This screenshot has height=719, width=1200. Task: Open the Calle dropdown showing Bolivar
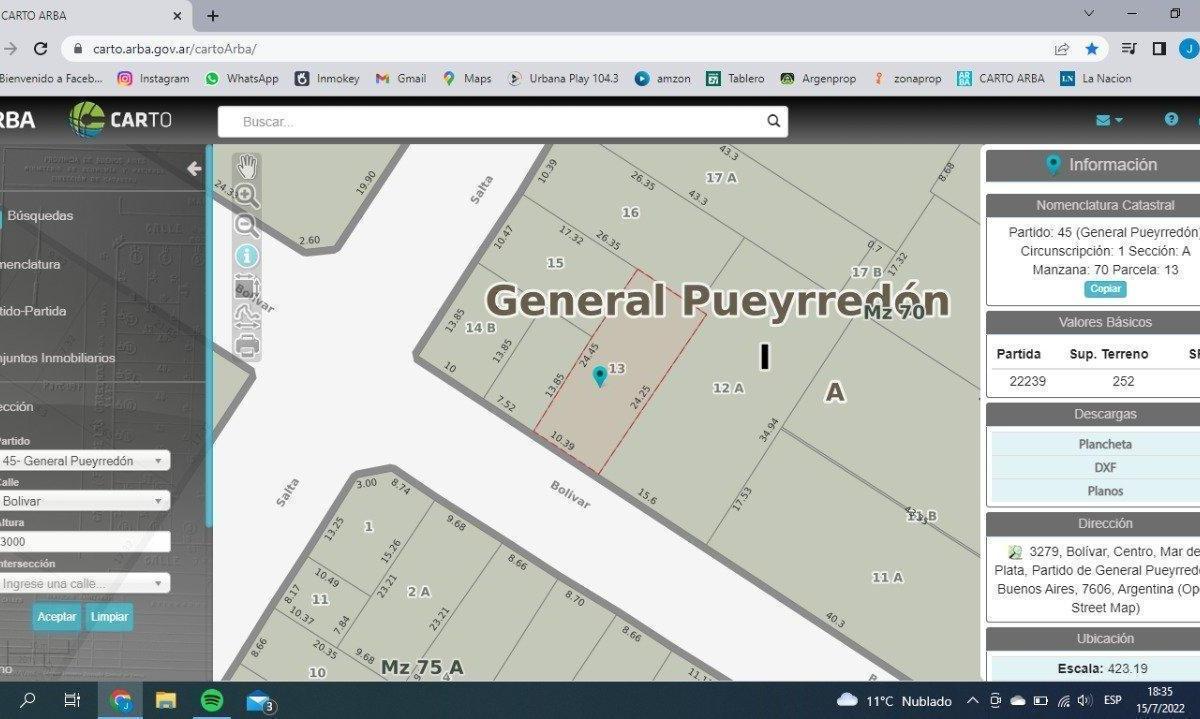(x=83, y=501)
